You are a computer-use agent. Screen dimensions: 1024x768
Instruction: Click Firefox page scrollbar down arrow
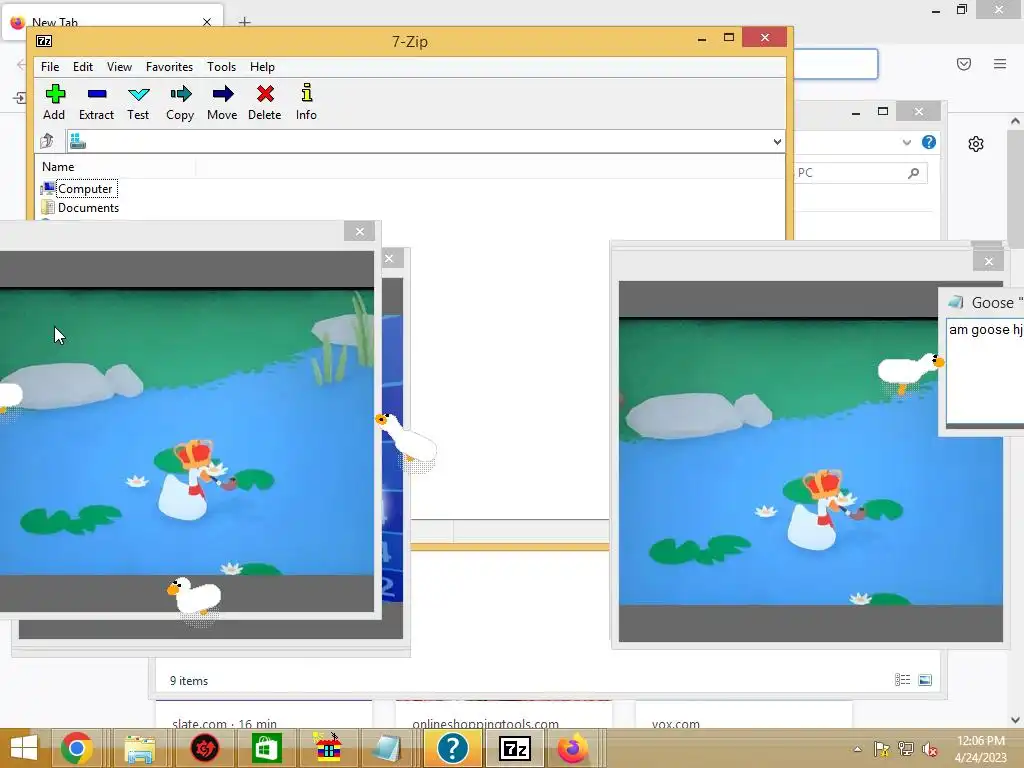coord(1015,720)
